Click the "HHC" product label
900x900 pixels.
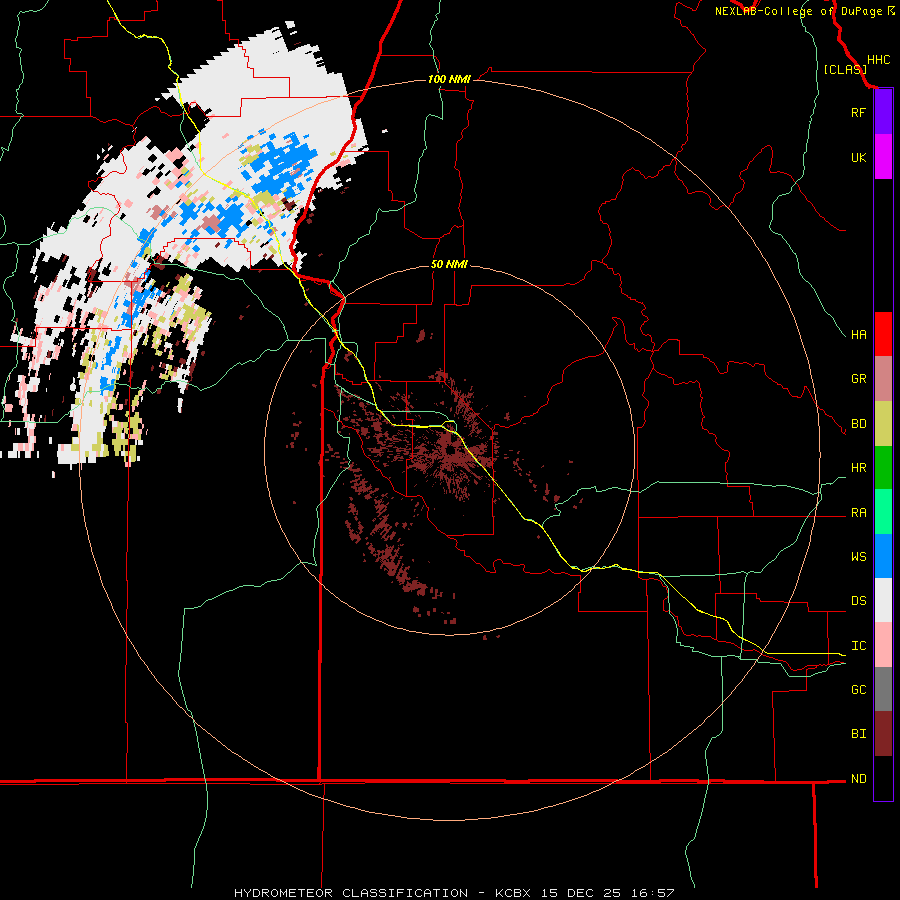pos(879,60)
